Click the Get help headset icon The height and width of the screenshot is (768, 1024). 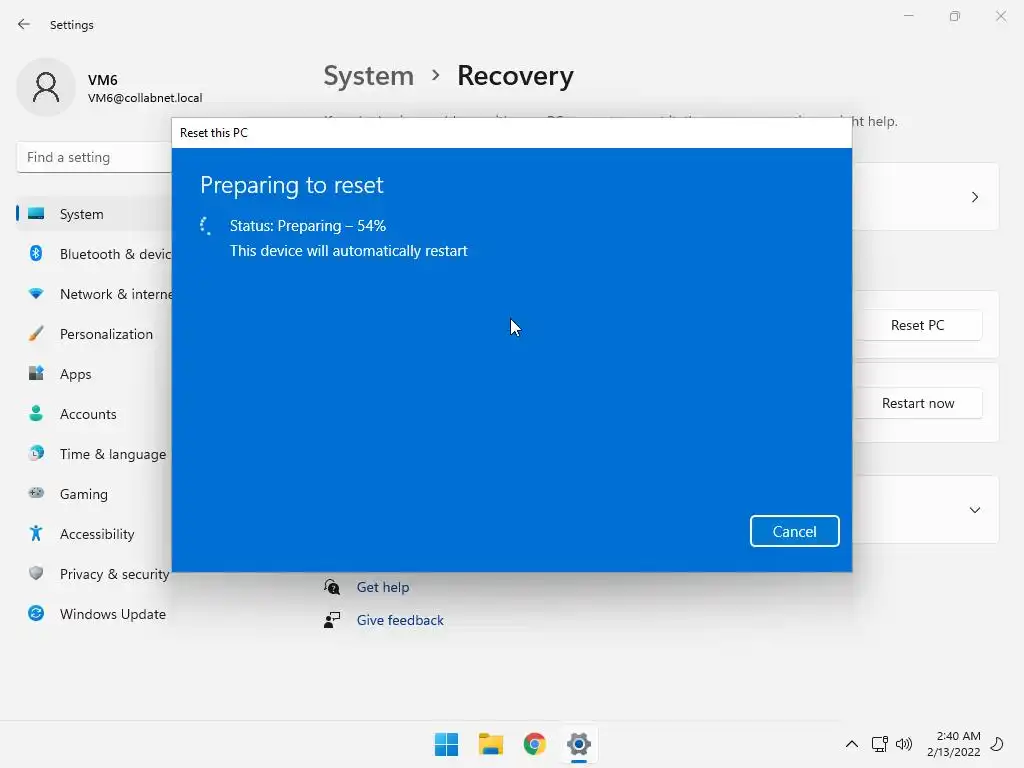332,587
